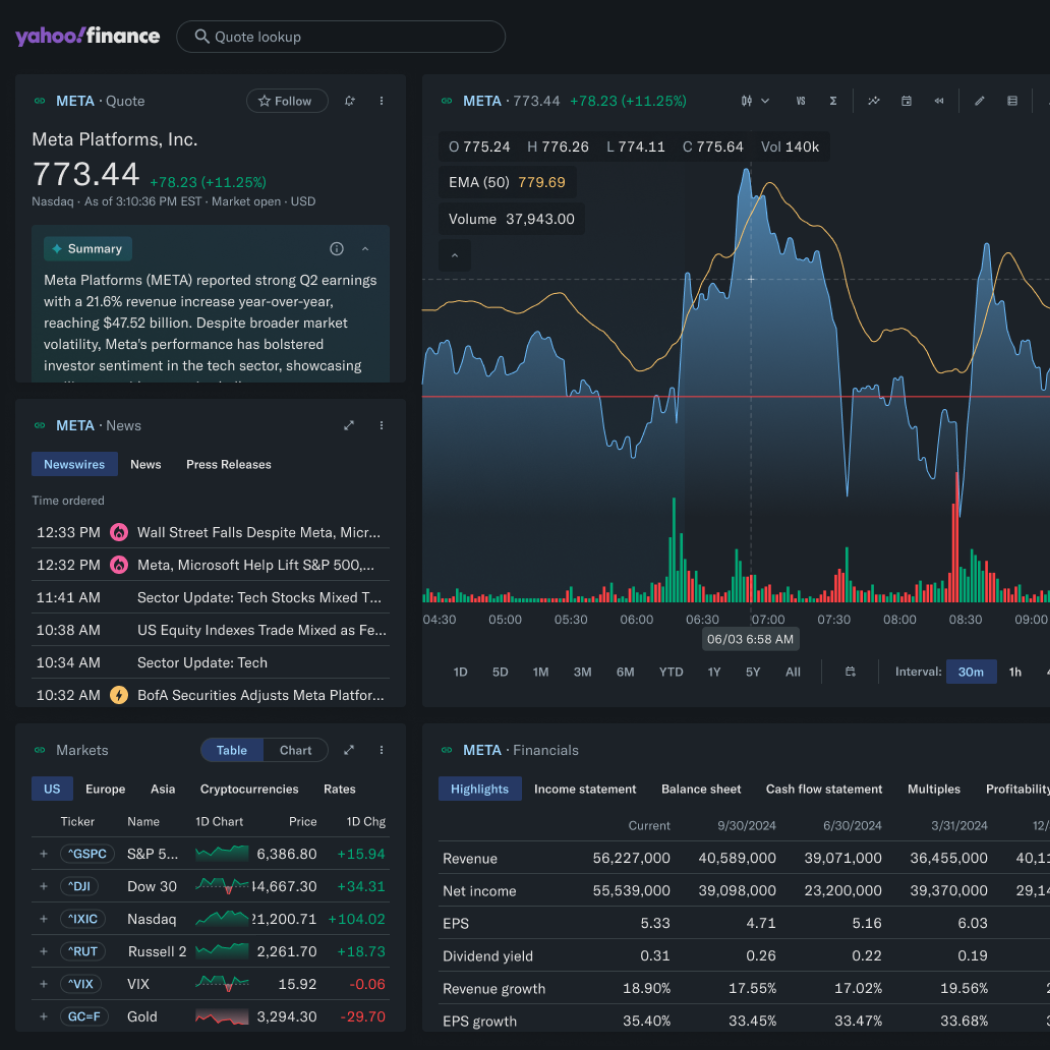Screen dimensions: 1050x1050
Task: Click the lightning icon on 10:32 AM news
Action: click(119, 696)
